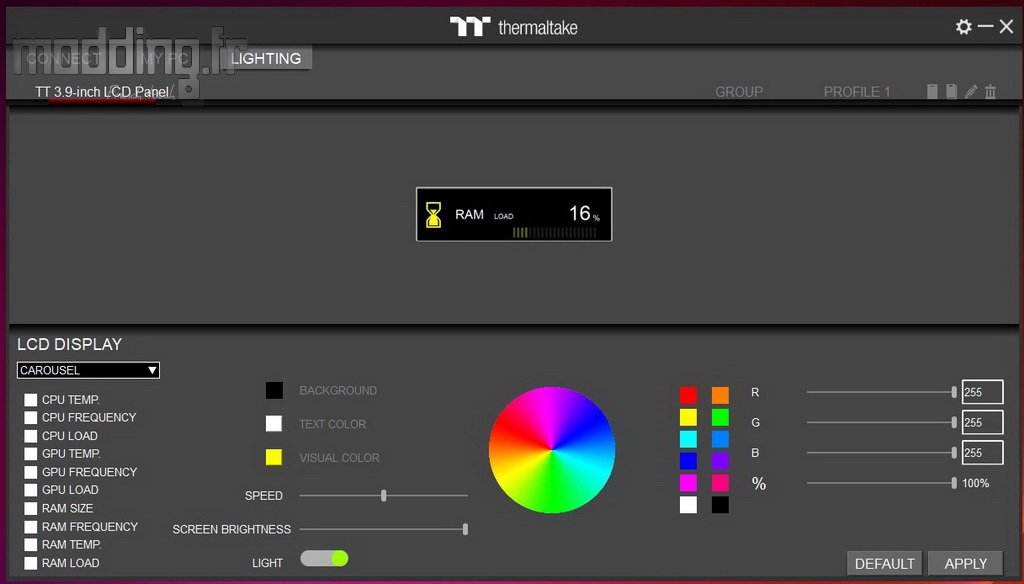1024x584 pixels.
Task: Click the trash delete profile icon
Action: click(x=991, y=91)
